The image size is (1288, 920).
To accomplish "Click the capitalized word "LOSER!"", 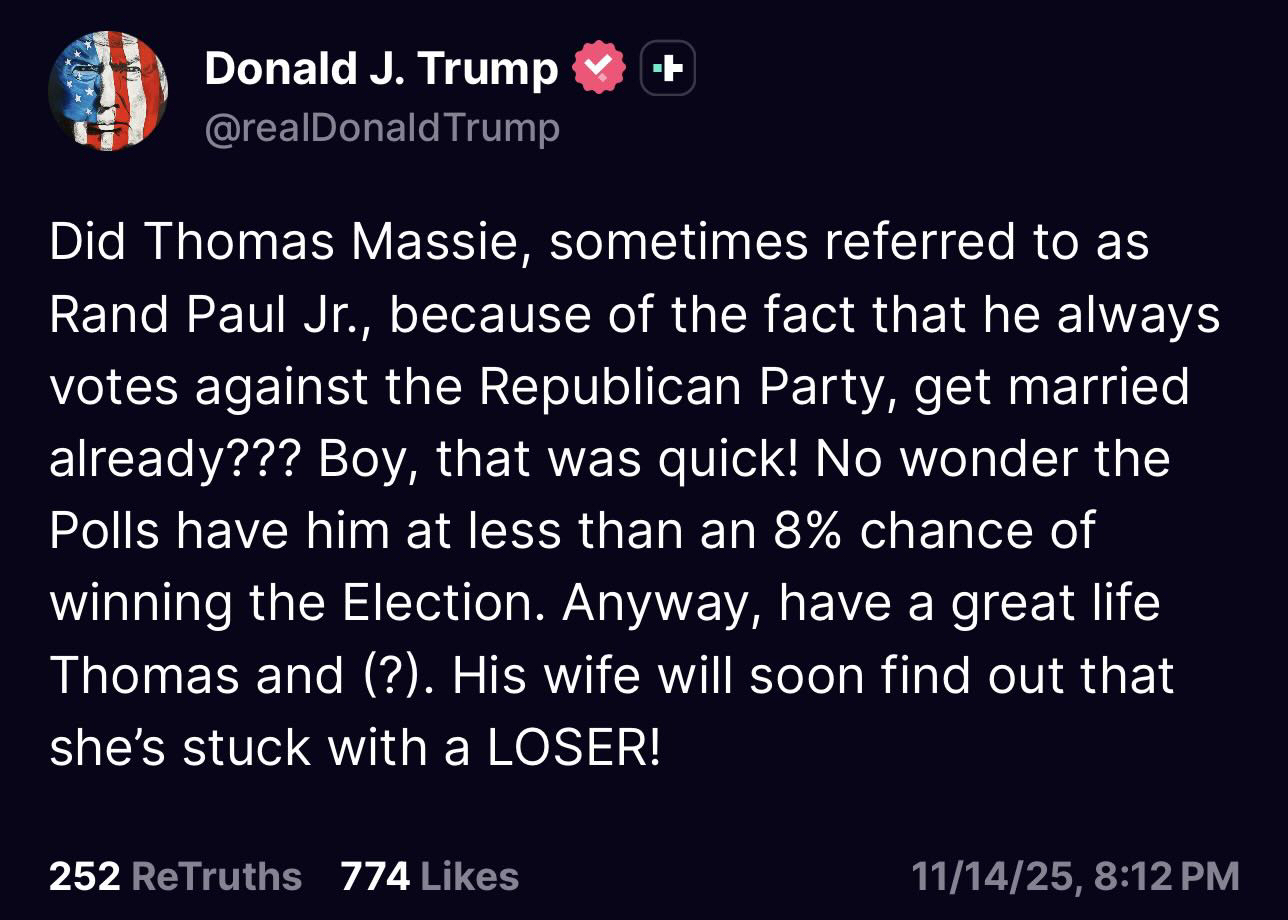I will click(573, 748).
